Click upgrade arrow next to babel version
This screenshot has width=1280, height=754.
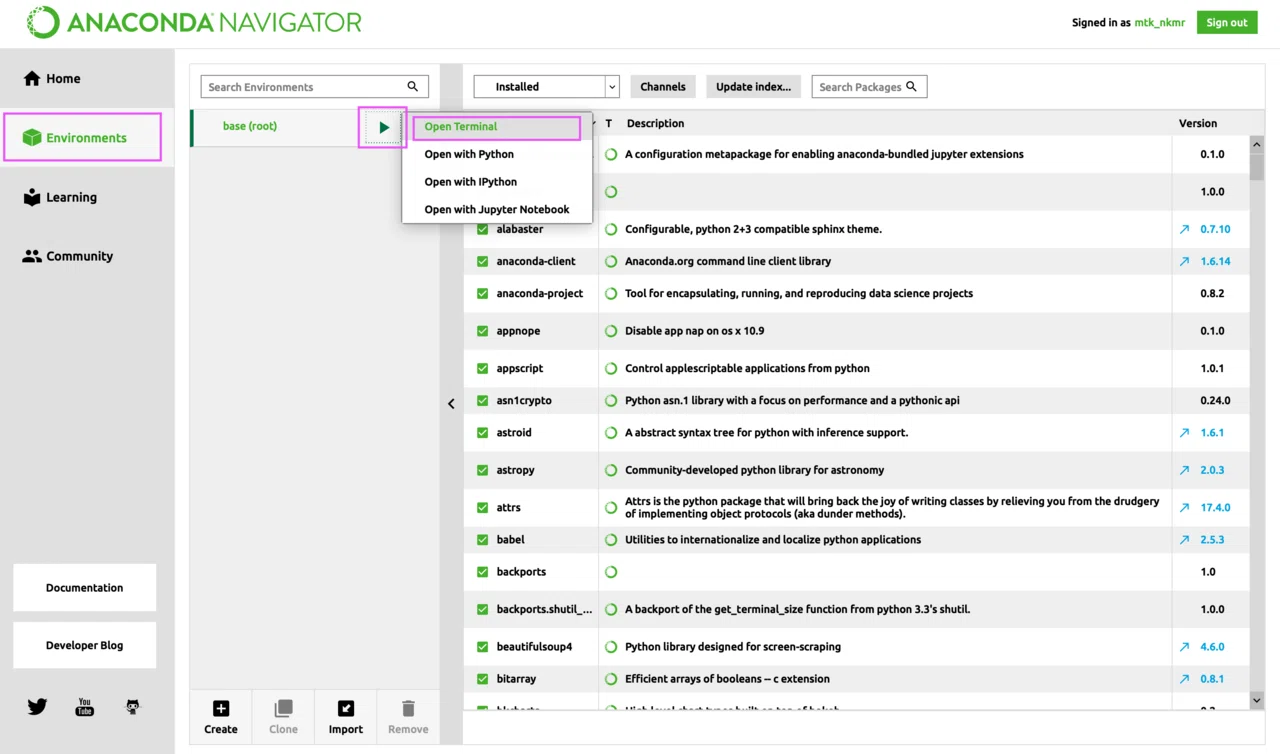click(1184, 539)
